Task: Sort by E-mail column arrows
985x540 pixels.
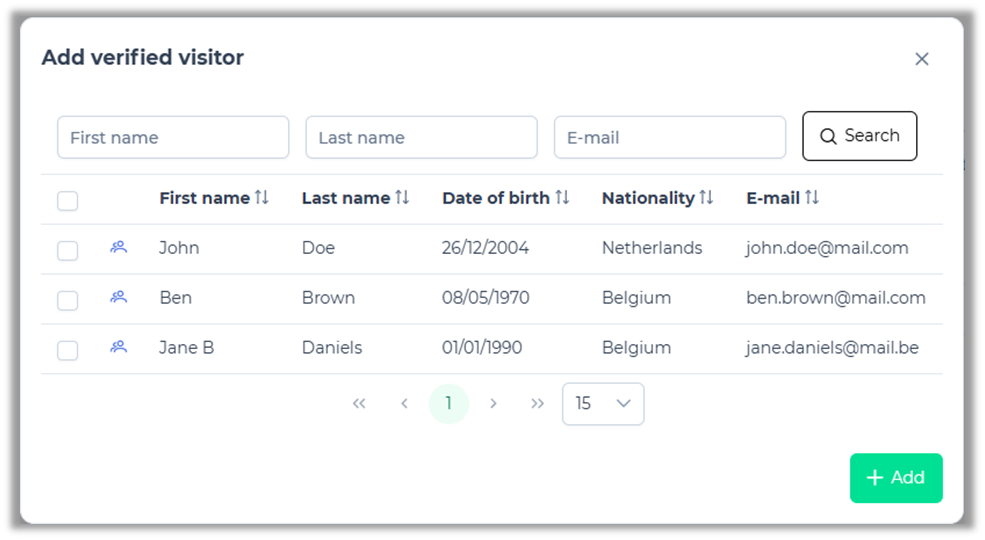Action: (812, 198)
